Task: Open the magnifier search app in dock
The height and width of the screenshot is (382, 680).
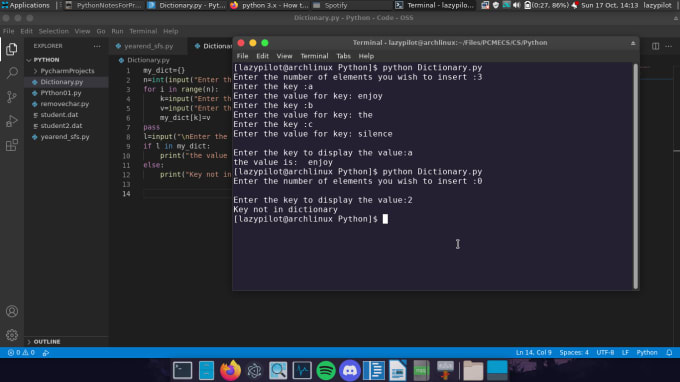Action: tap(278, 371)
